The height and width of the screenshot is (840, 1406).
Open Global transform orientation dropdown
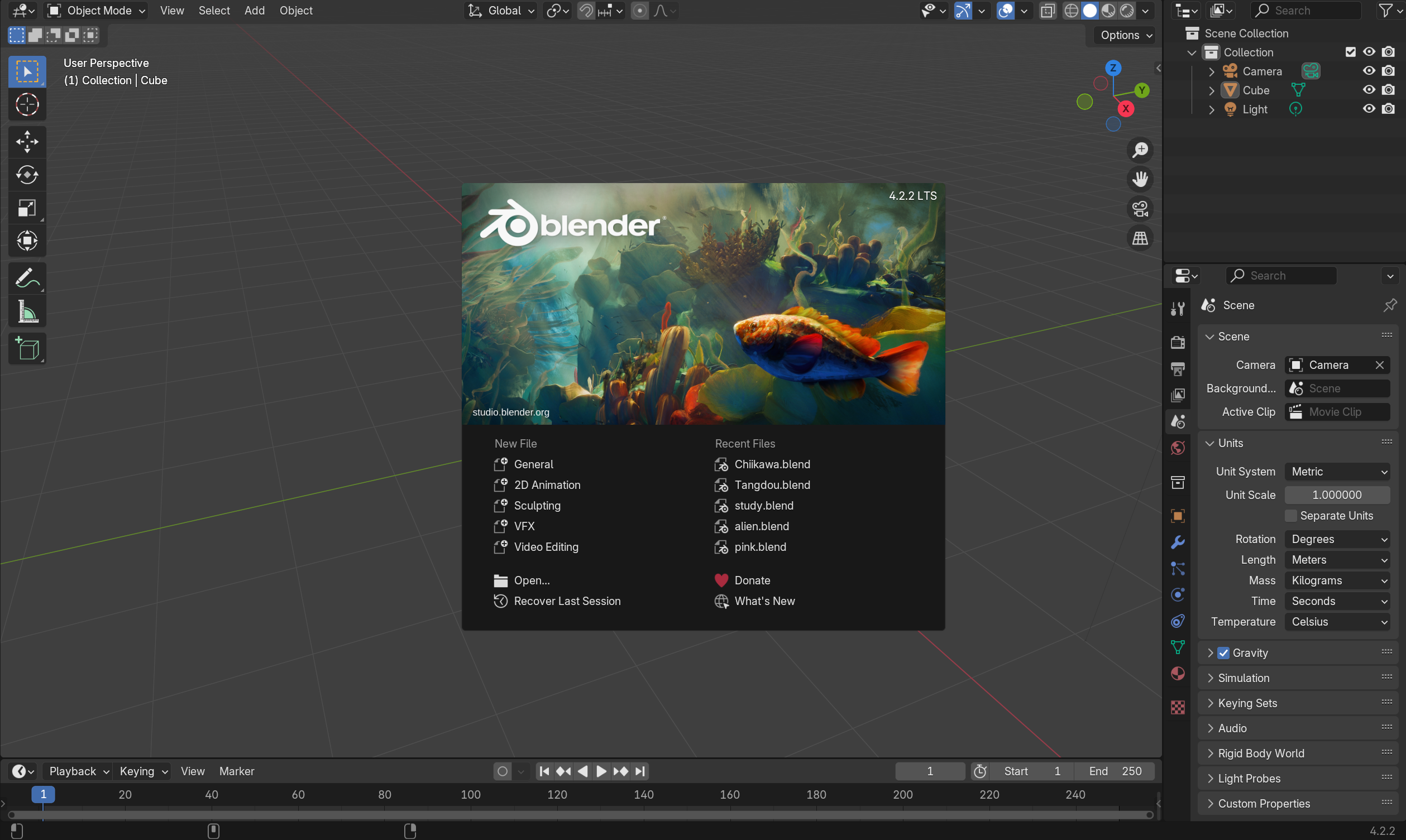tap(500, 11)
